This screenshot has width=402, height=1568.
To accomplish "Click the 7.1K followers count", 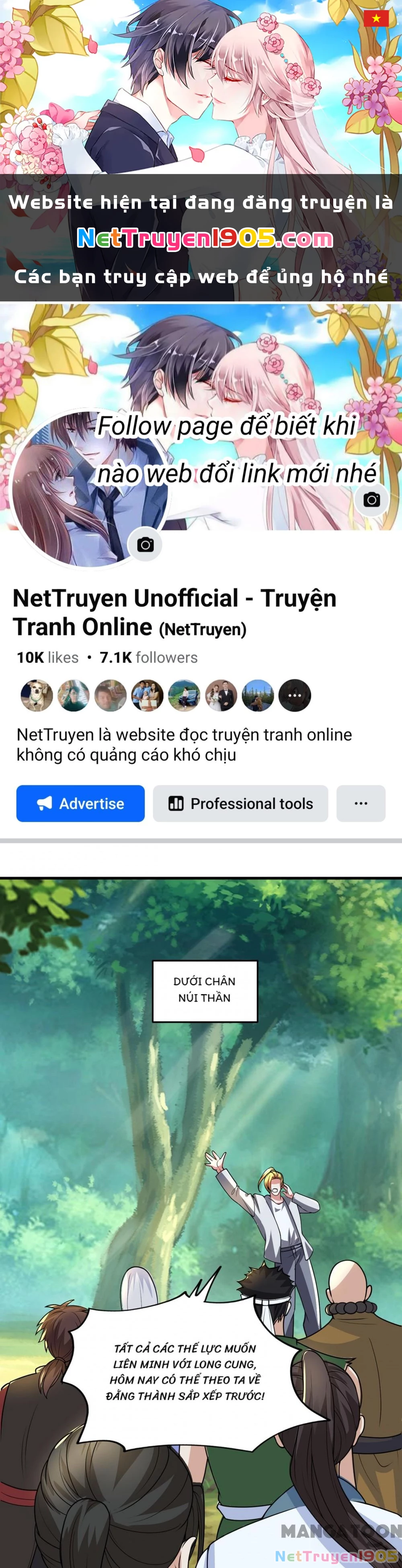I will [x=149, y=657].
